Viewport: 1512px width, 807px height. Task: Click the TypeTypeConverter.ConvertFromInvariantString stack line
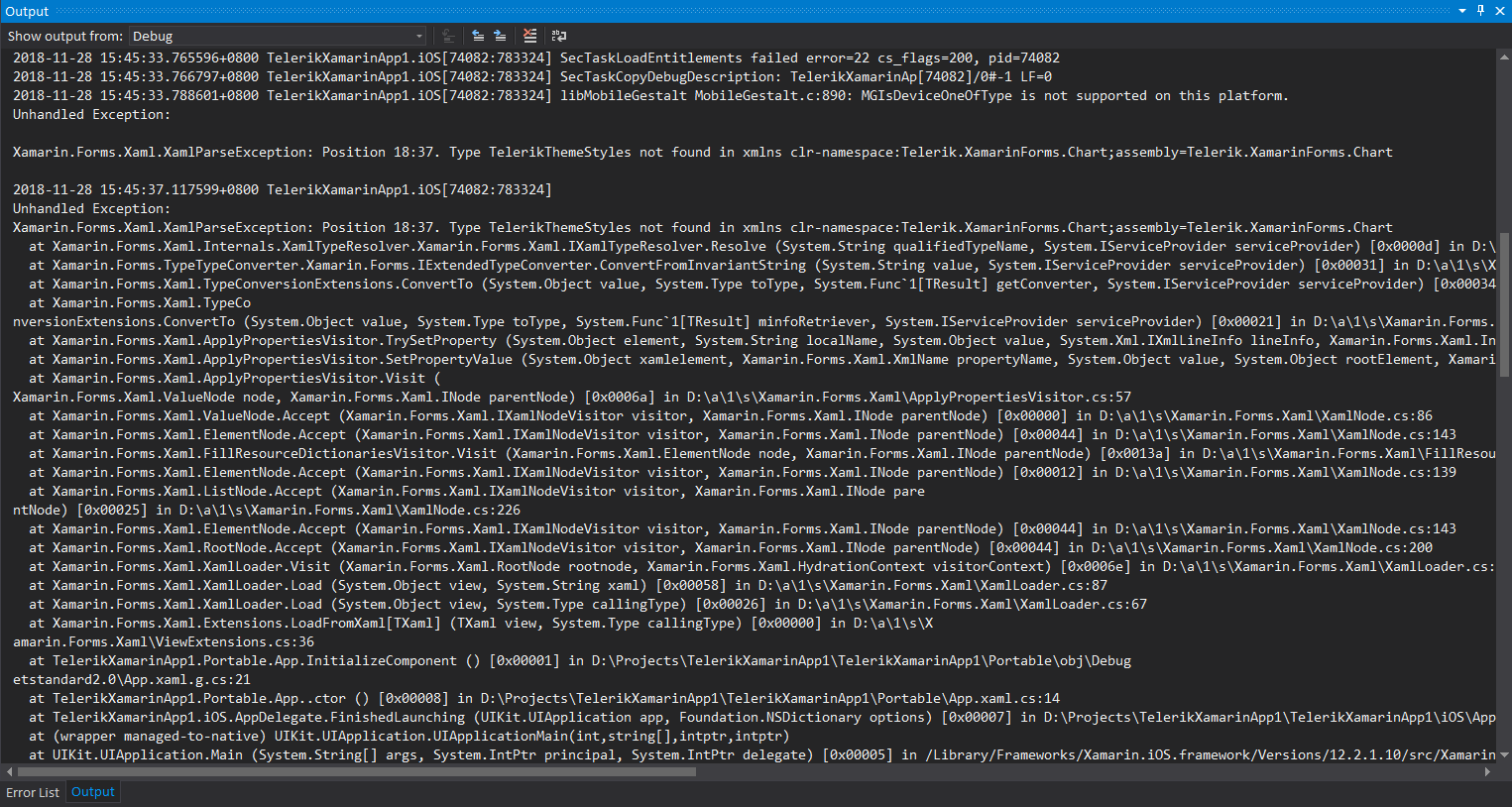point(761,265)
